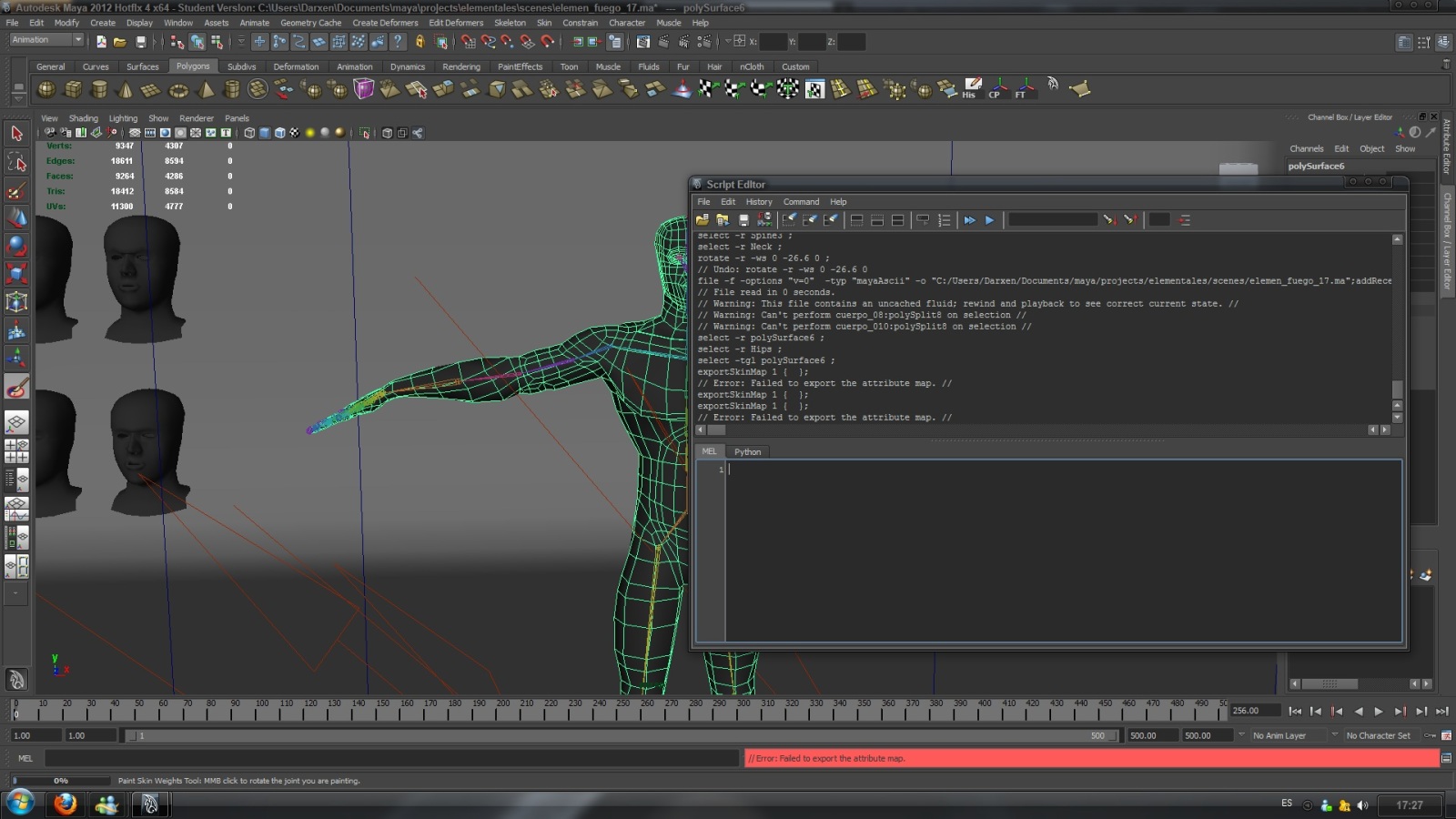Viewport: 1456px width, 819px height.
Task: Toggle the wireframe on shaded viewport button
Action: [279, 133]
